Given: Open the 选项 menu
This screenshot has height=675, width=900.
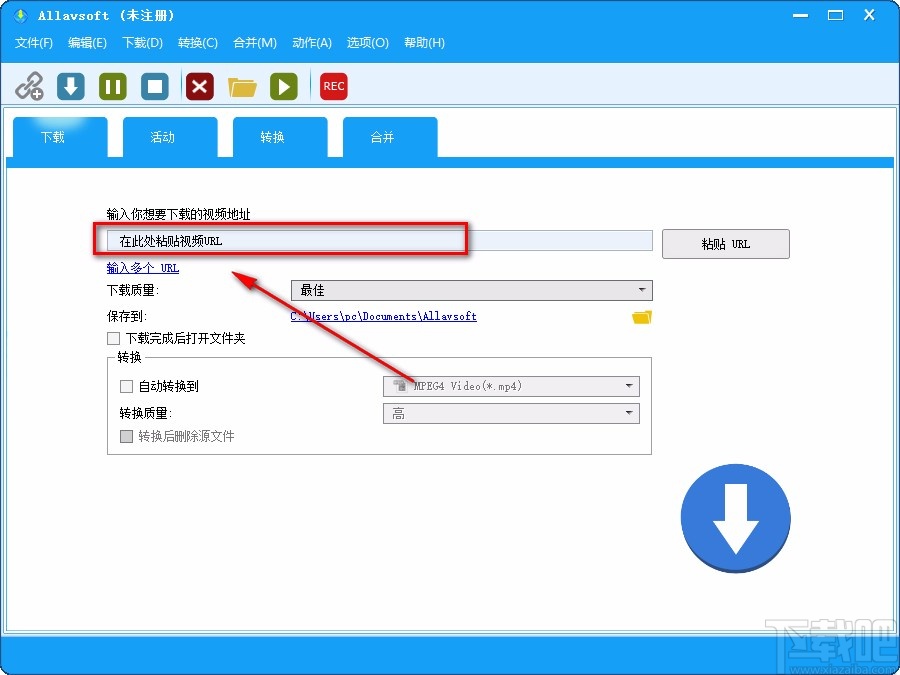Looking at the screenshot, I should click(x=366, y=43).
